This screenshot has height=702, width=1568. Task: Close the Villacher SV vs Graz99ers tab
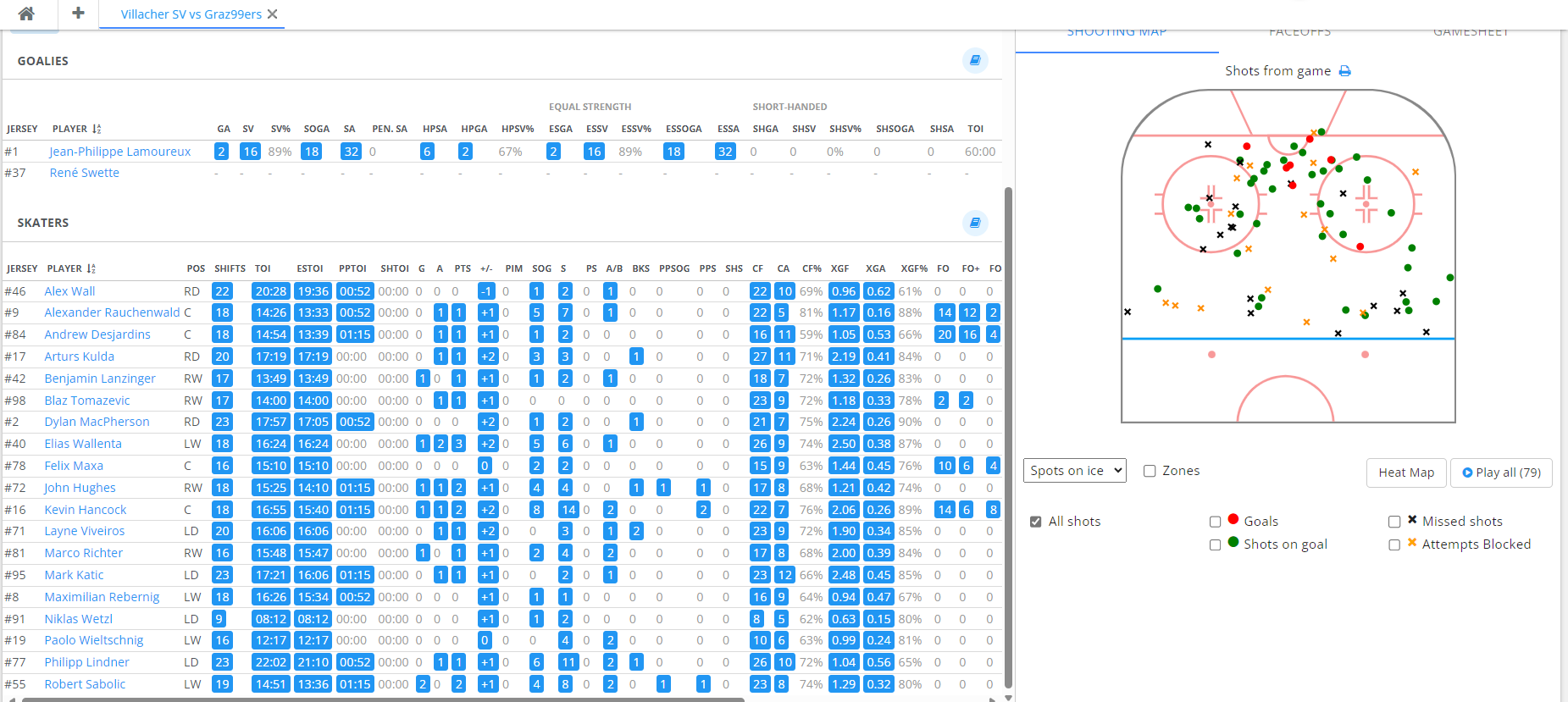[x=272, y=14]
